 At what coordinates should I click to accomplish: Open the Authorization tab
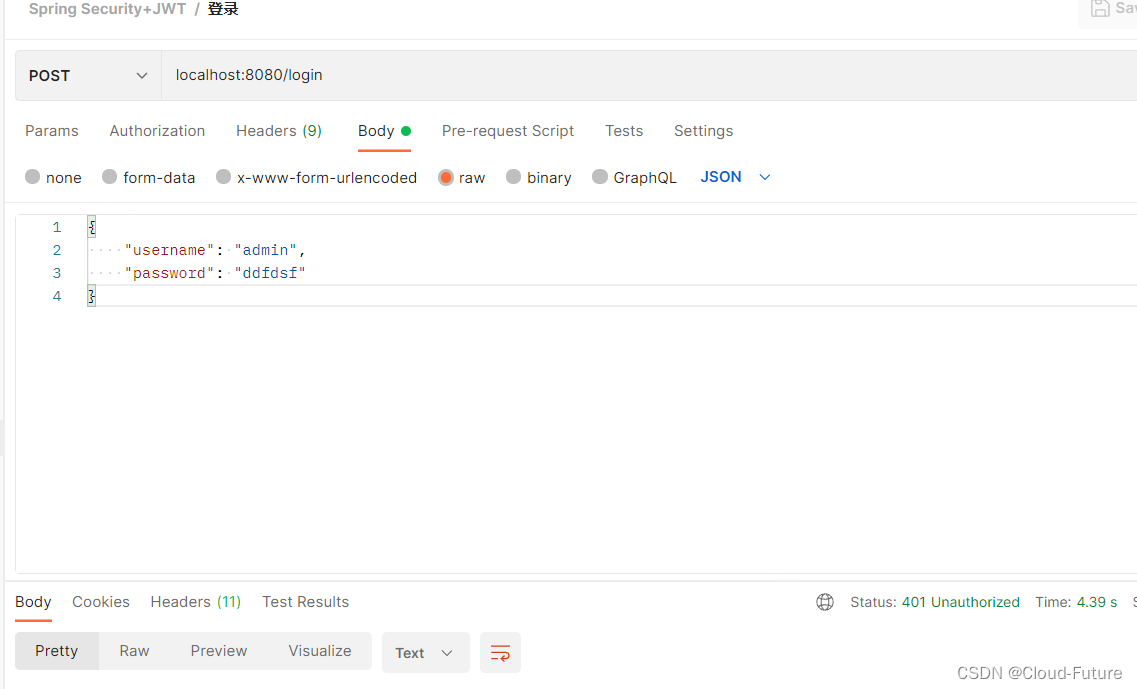(x=157, y=131)
